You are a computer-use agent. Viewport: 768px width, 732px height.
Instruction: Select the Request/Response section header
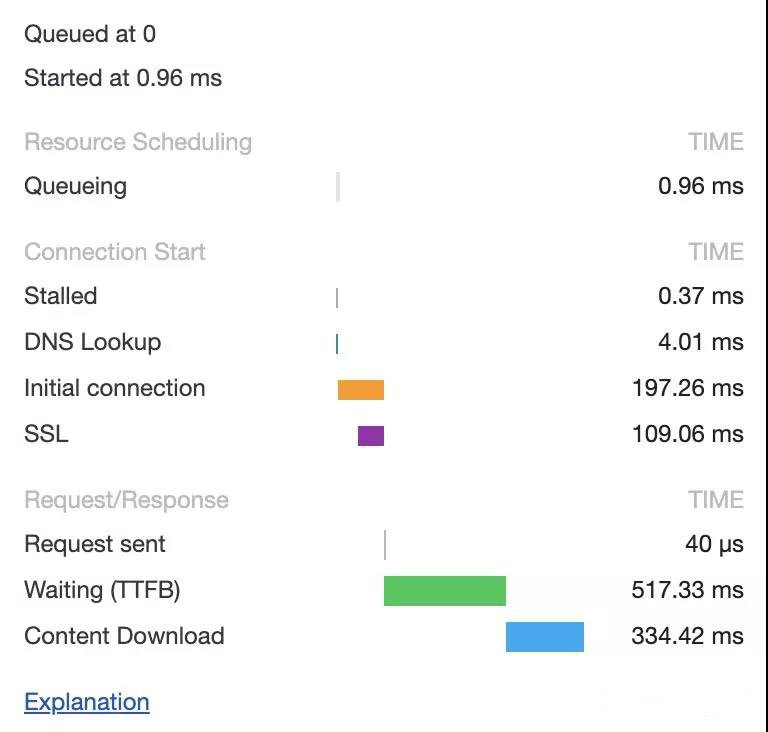click(x=126, y=500)
